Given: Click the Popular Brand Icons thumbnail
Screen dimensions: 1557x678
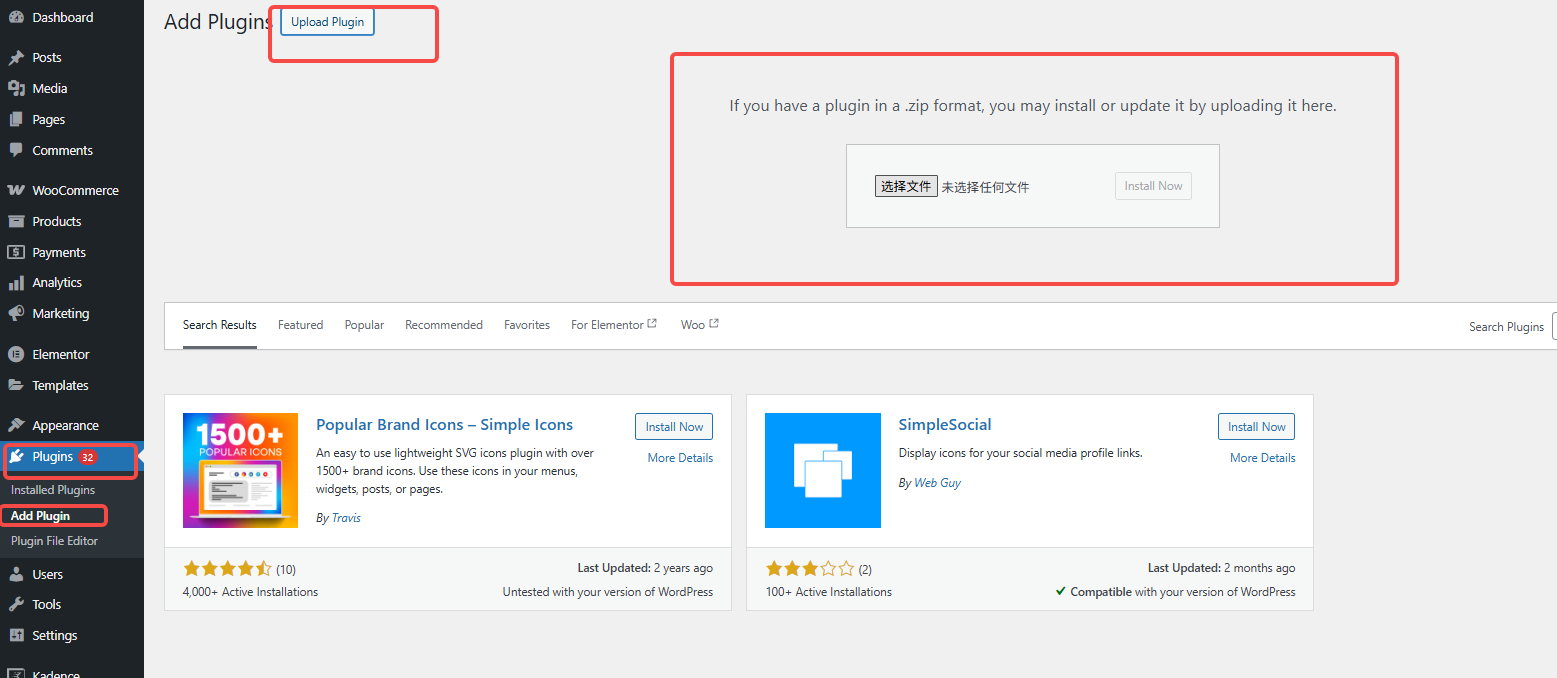Looking at the screenshot, I should (x=240, y=470).
